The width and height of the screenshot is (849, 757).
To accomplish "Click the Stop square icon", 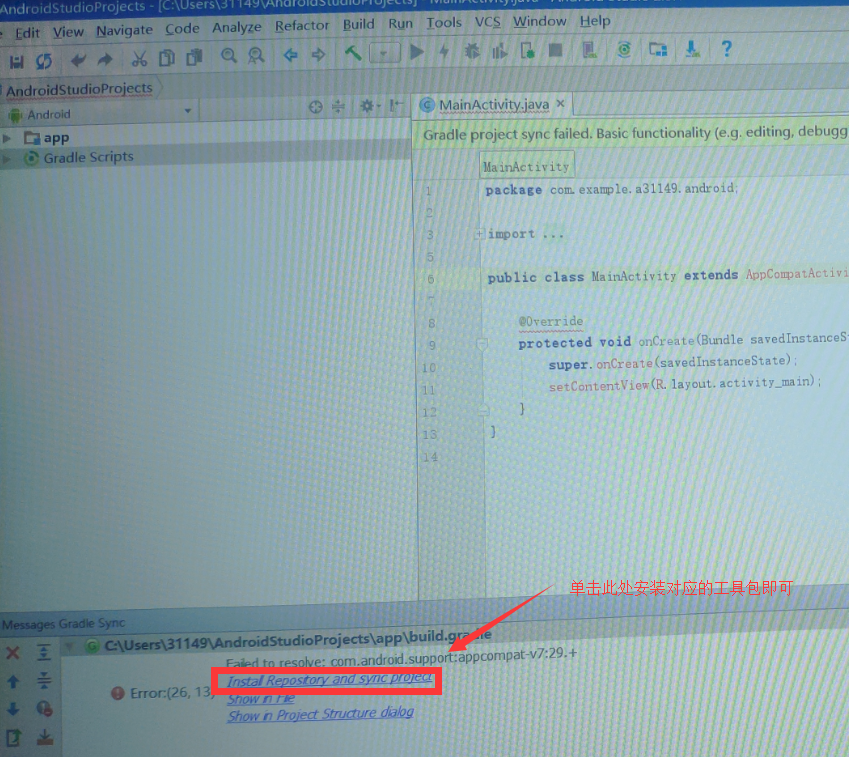I will pos(555,50).
